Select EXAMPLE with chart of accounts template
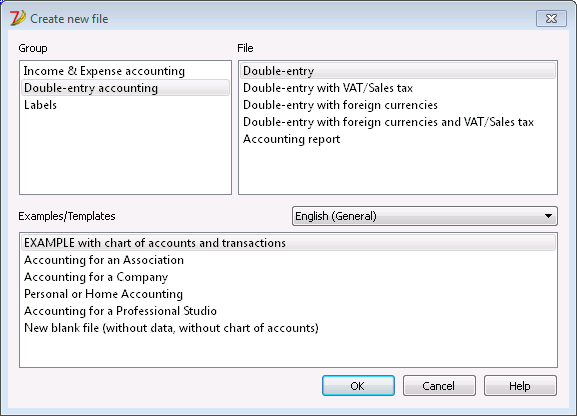The image size is (577, 416). pyautogui.click(x=288, y=243)
